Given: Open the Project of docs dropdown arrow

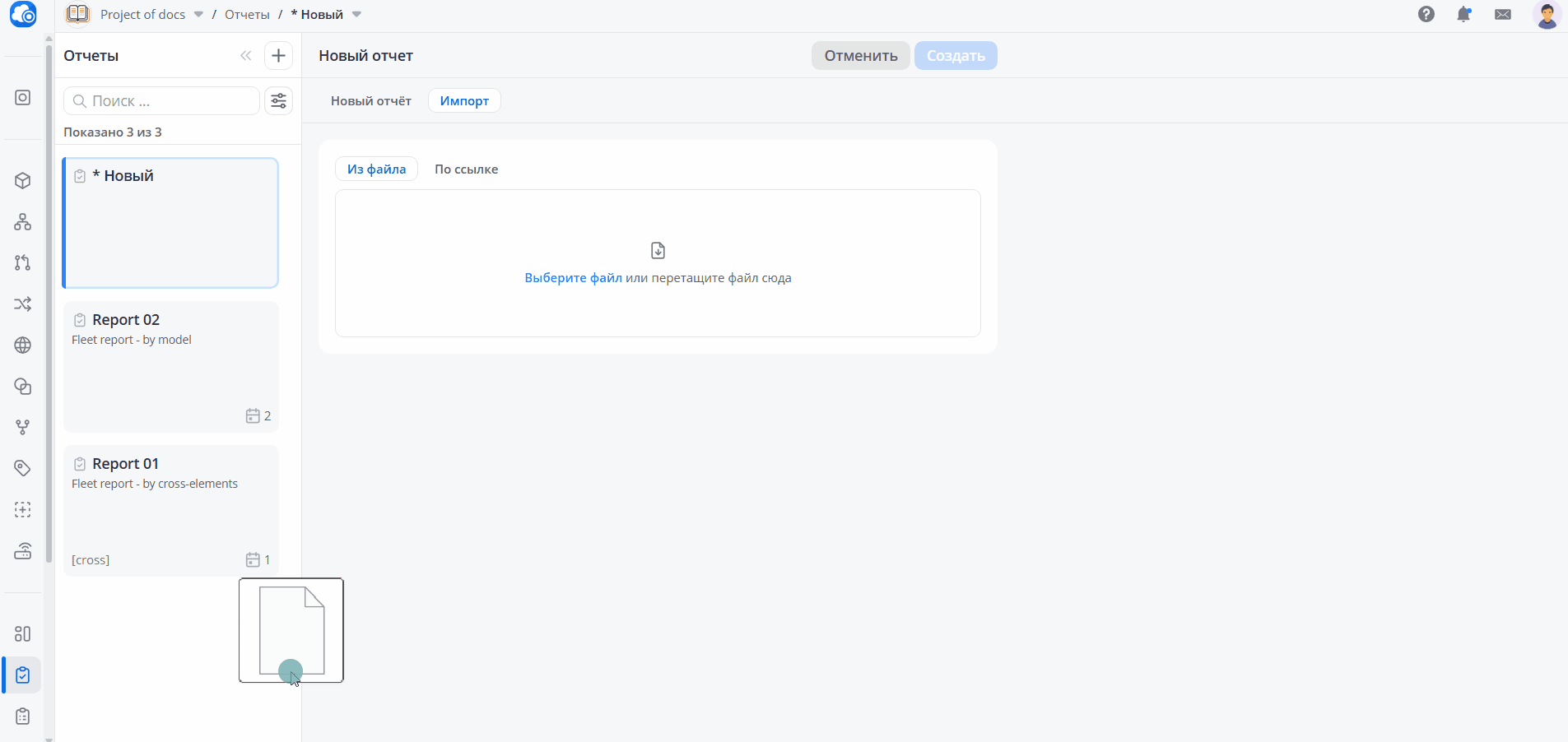Looking at the screenshot, I should [x=198, y=15].
